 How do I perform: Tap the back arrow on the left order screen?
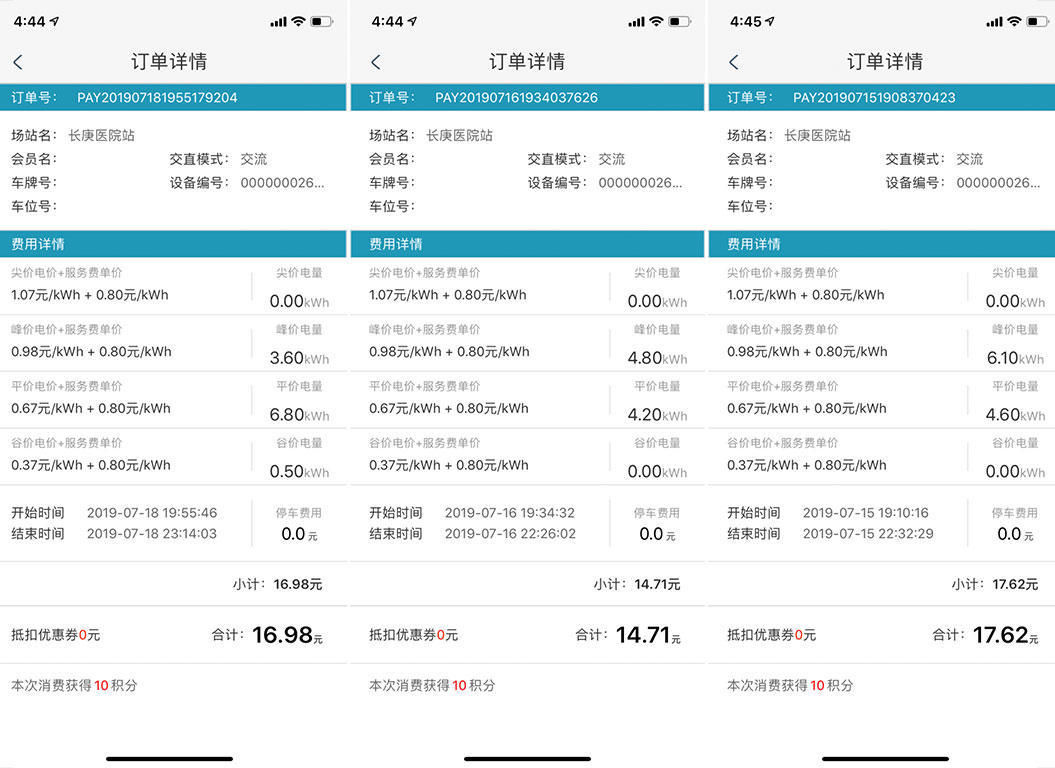point(18,61)
